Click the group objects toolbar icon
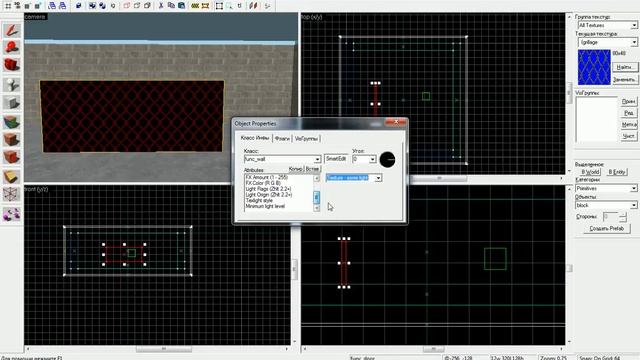 92,6
